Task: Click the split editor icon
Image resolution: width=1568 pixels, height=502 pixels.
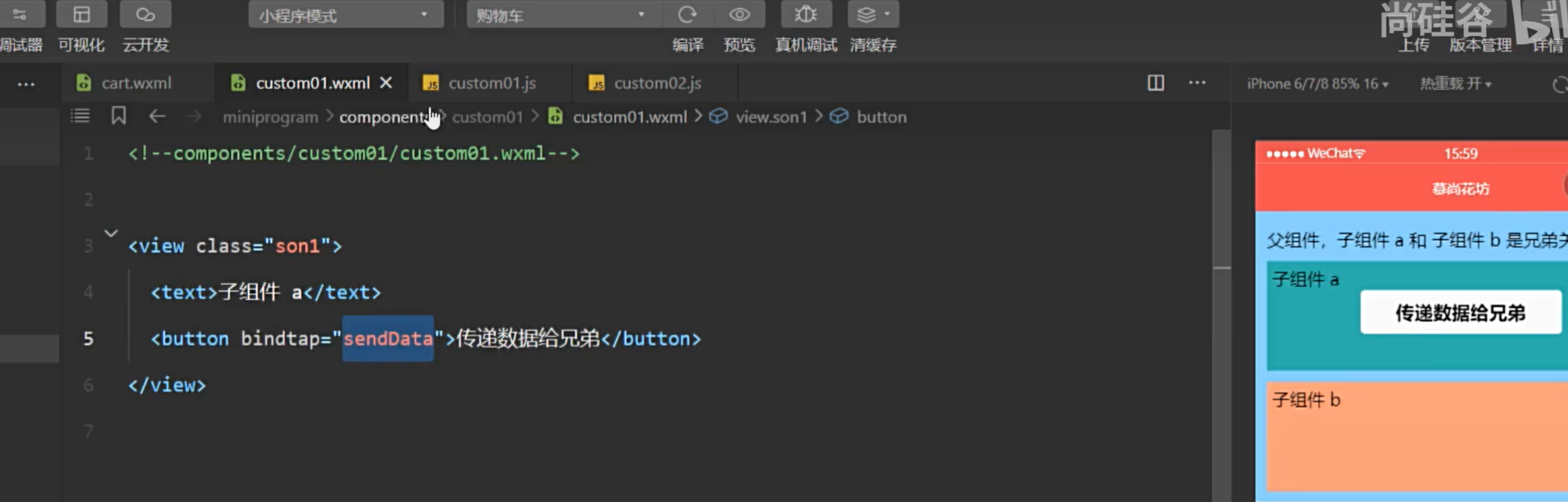Action: click(1155, 83)
